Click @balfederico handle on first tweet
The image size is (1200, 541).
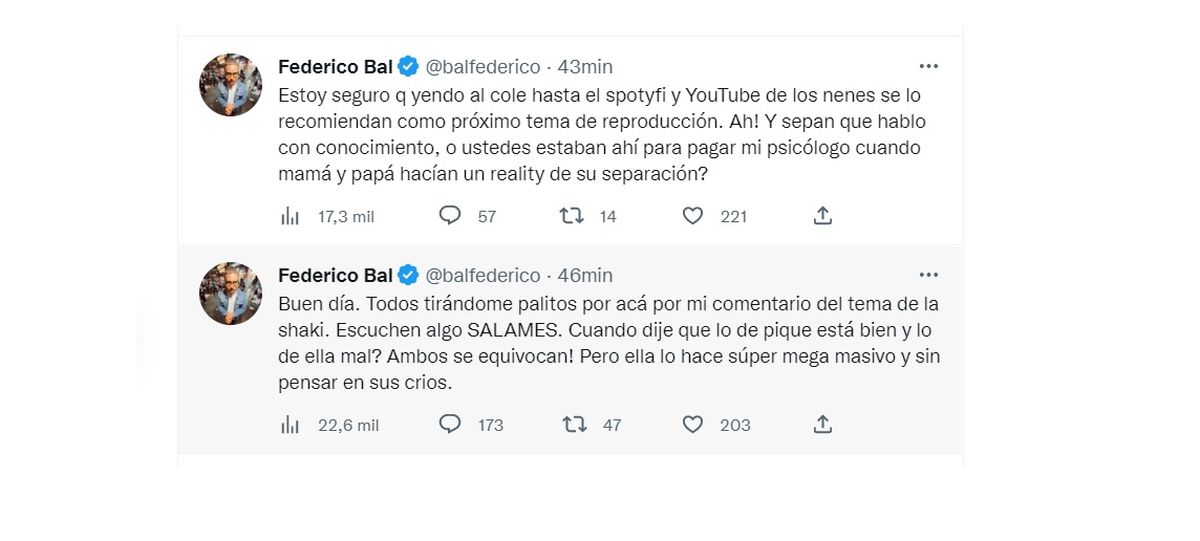coord(483,67)
